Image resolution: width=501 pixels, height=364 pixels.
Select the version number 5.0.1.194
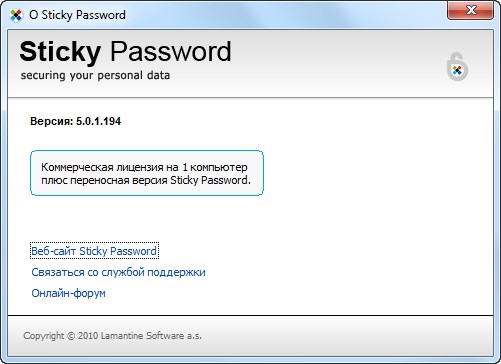(98, 121)
